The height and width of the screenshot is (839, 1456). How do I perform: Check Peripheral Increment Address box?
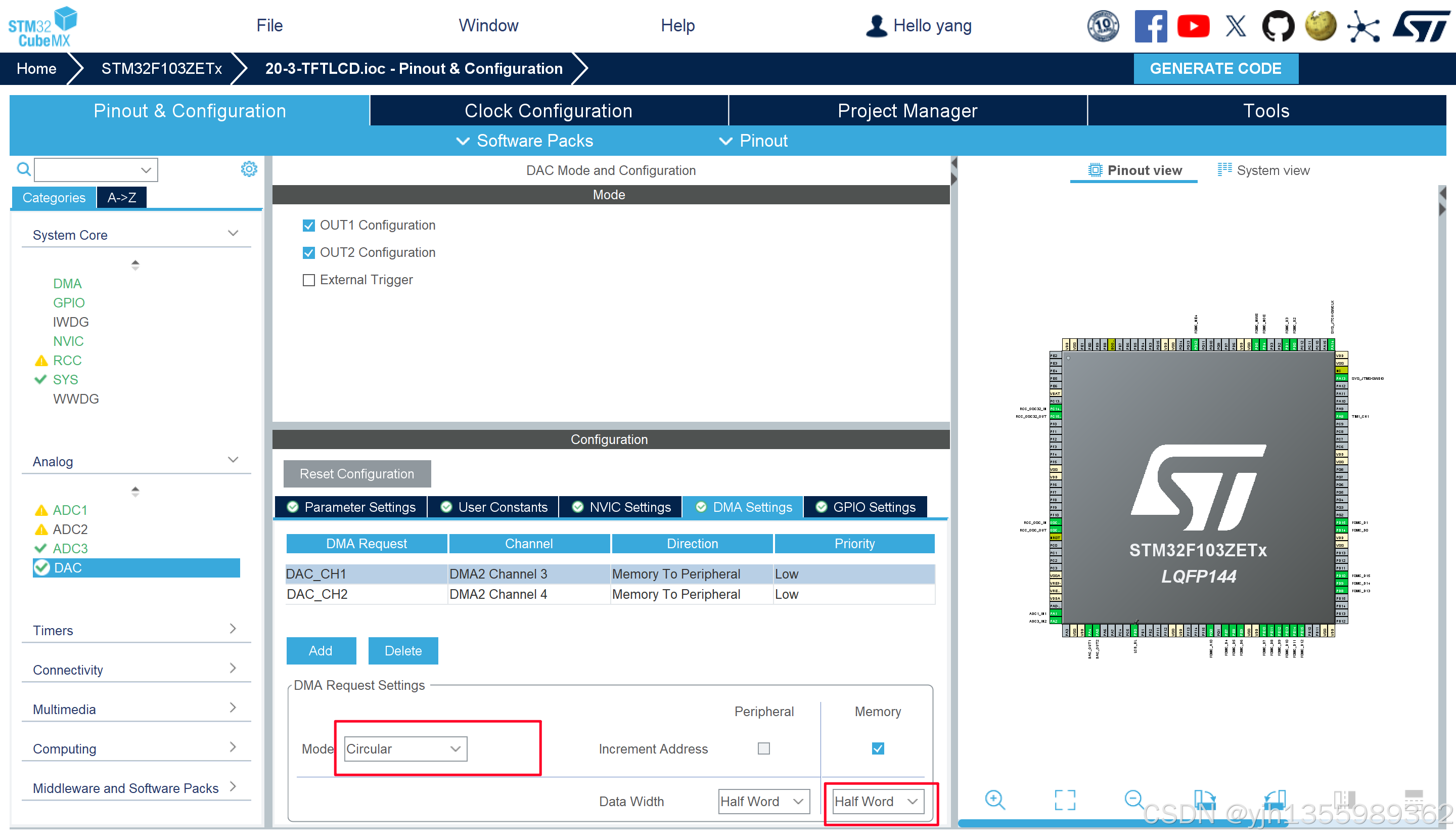pos(764,748)
